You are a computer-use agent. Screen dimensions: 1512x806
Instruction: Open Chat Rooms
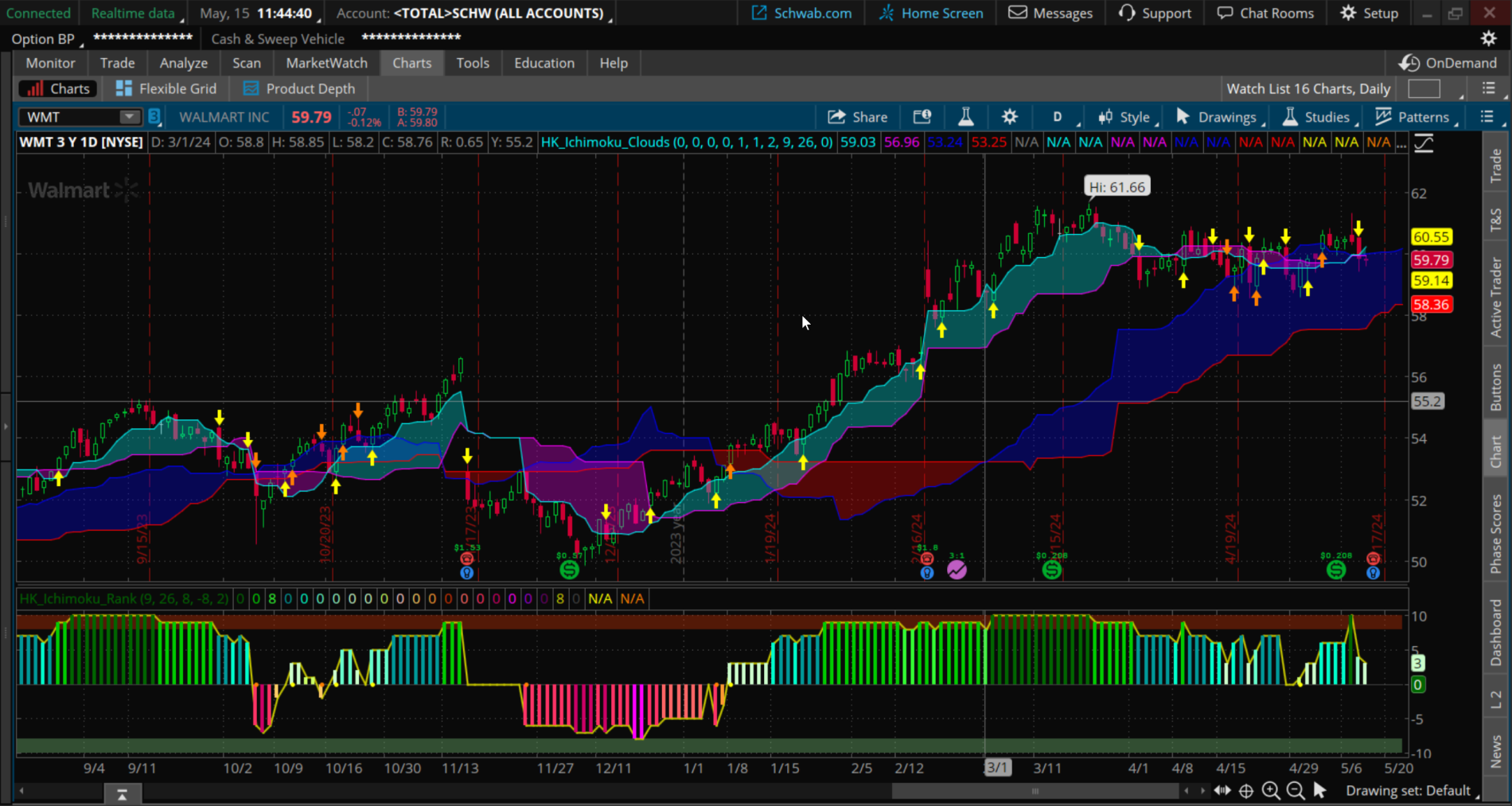pyautogui.click(x=1265, y=13)
